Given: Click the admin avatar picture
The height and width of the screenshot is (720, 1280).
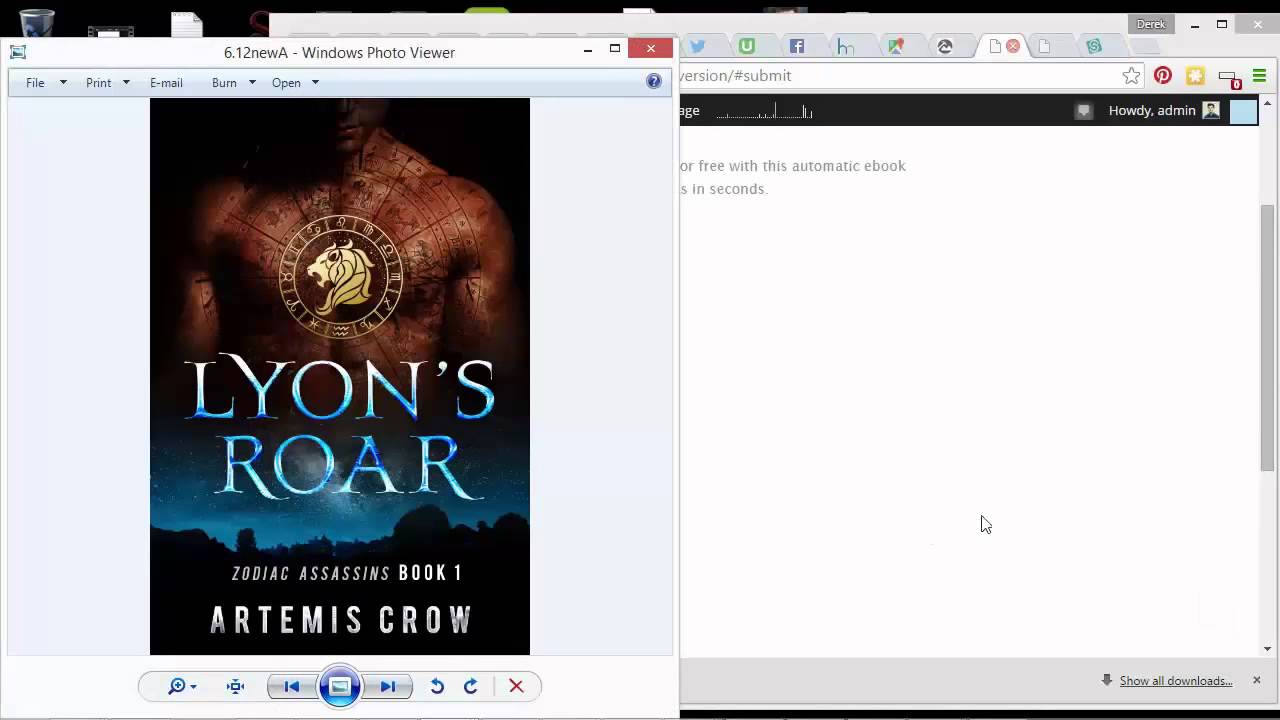Looking at the screenshot, I should pos(1211,111).
